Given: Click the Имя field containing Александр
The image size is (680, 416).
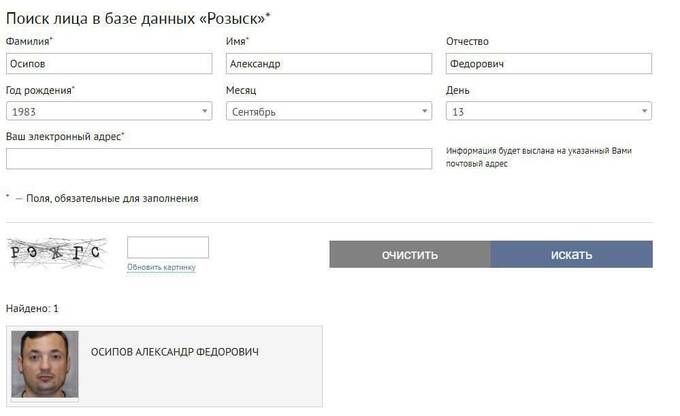Looking at the screenshot, I should (x=329, y=64).
